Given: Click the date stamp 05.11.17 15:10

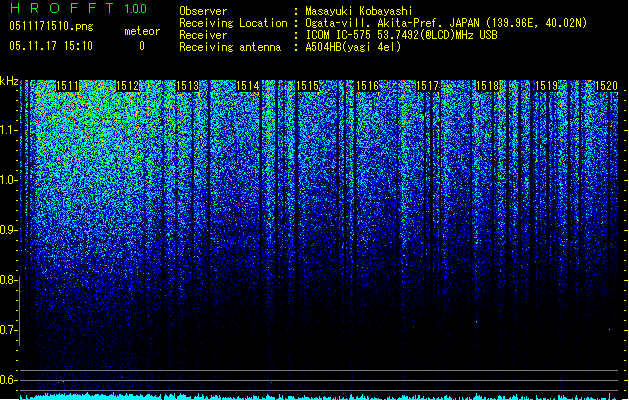Looking at the screenshot, I should 51,46.
